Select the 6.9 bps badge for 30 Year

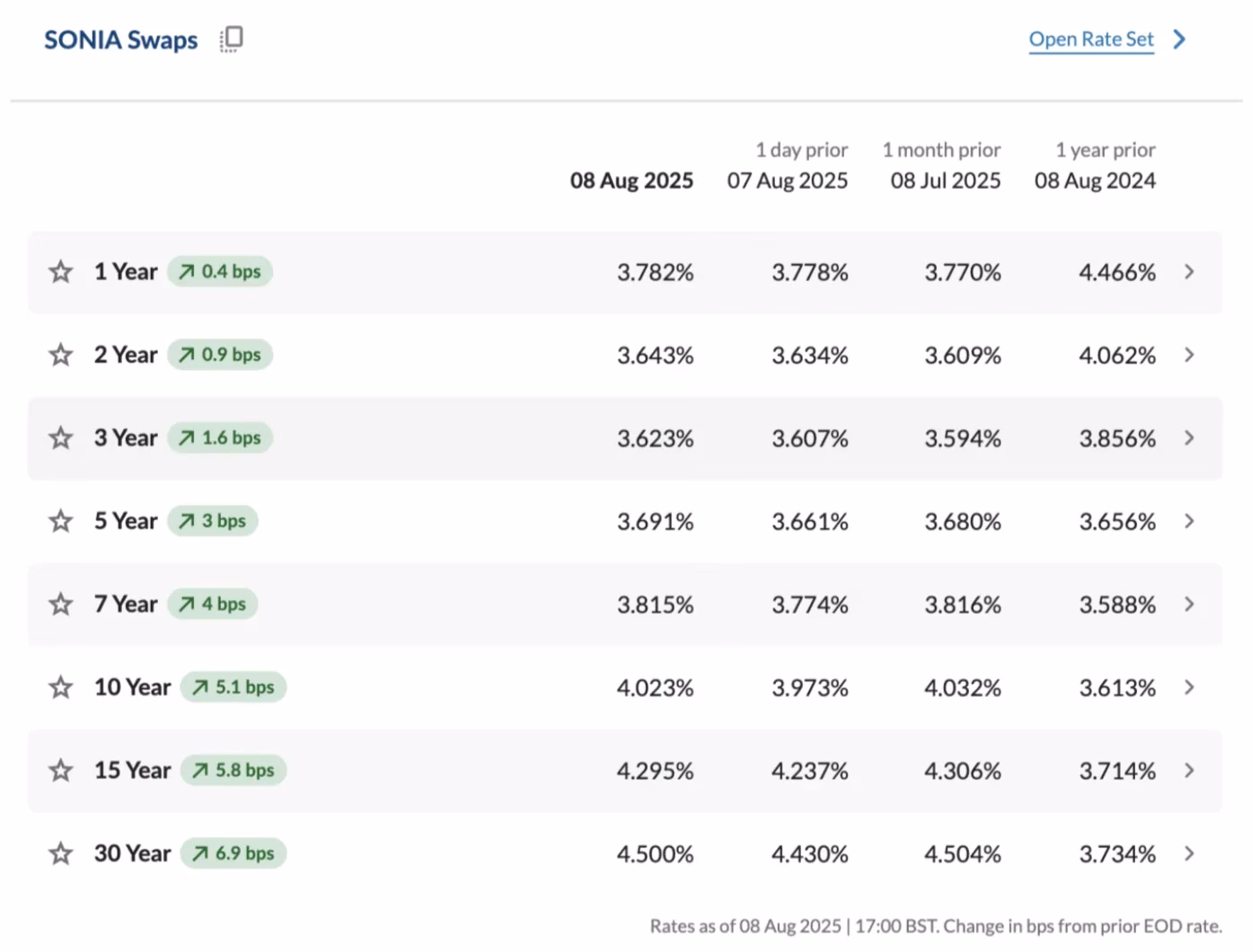(234, 853)
